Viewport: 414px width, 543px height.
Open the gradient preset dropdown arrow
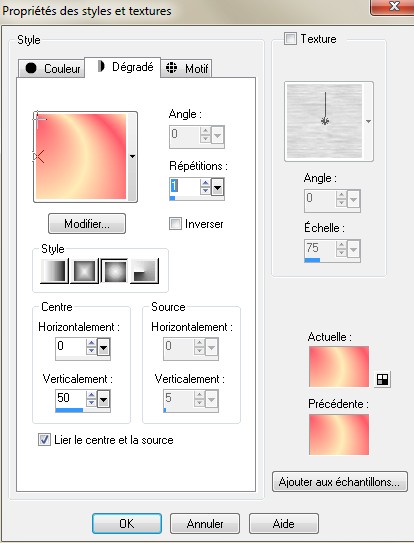132,157
